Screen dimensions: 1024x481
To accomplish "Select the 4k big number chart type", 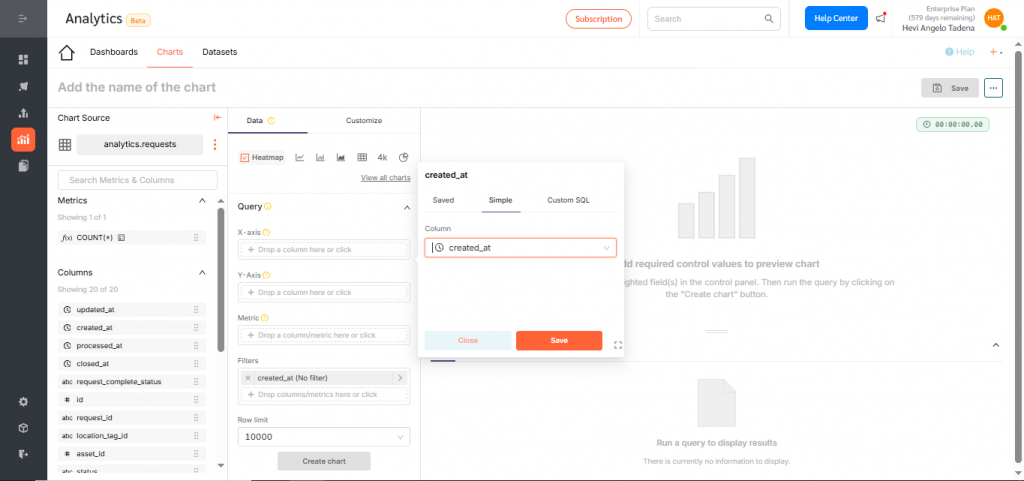I will click(382, 157).
